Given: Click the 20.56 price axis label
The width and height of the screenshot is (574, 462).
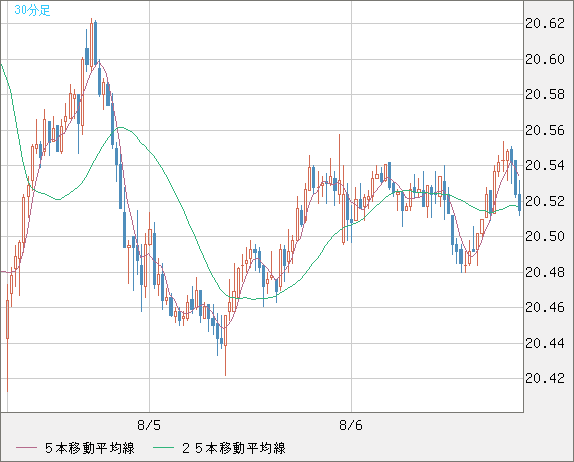Looking at the screenshot, I should 545,130.
